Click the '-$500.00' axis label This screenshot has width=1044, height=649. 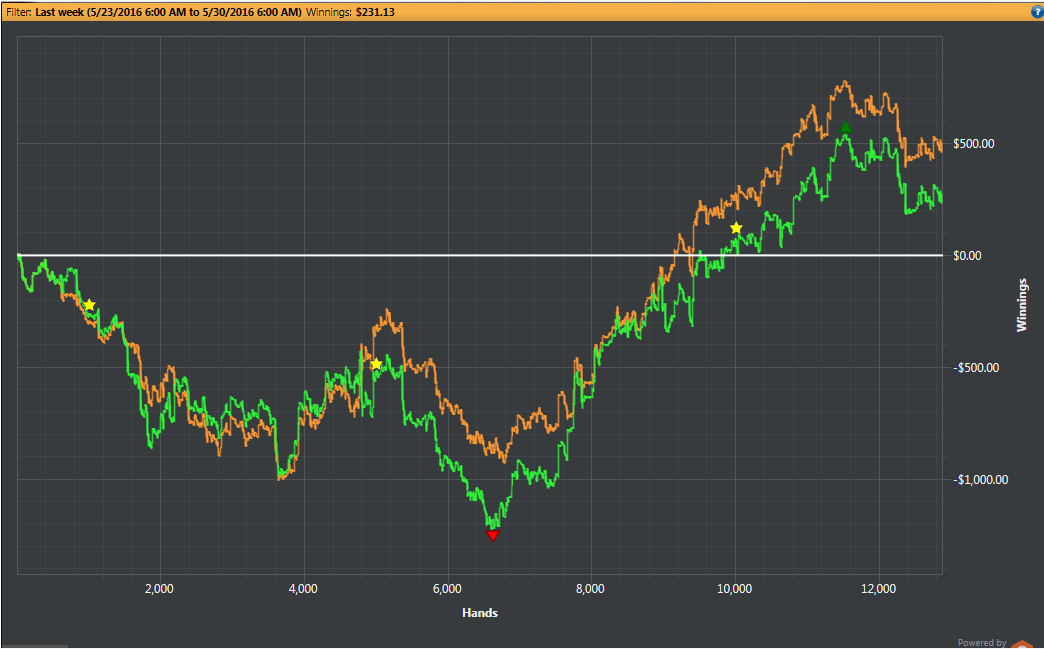(x=976, y=367)
